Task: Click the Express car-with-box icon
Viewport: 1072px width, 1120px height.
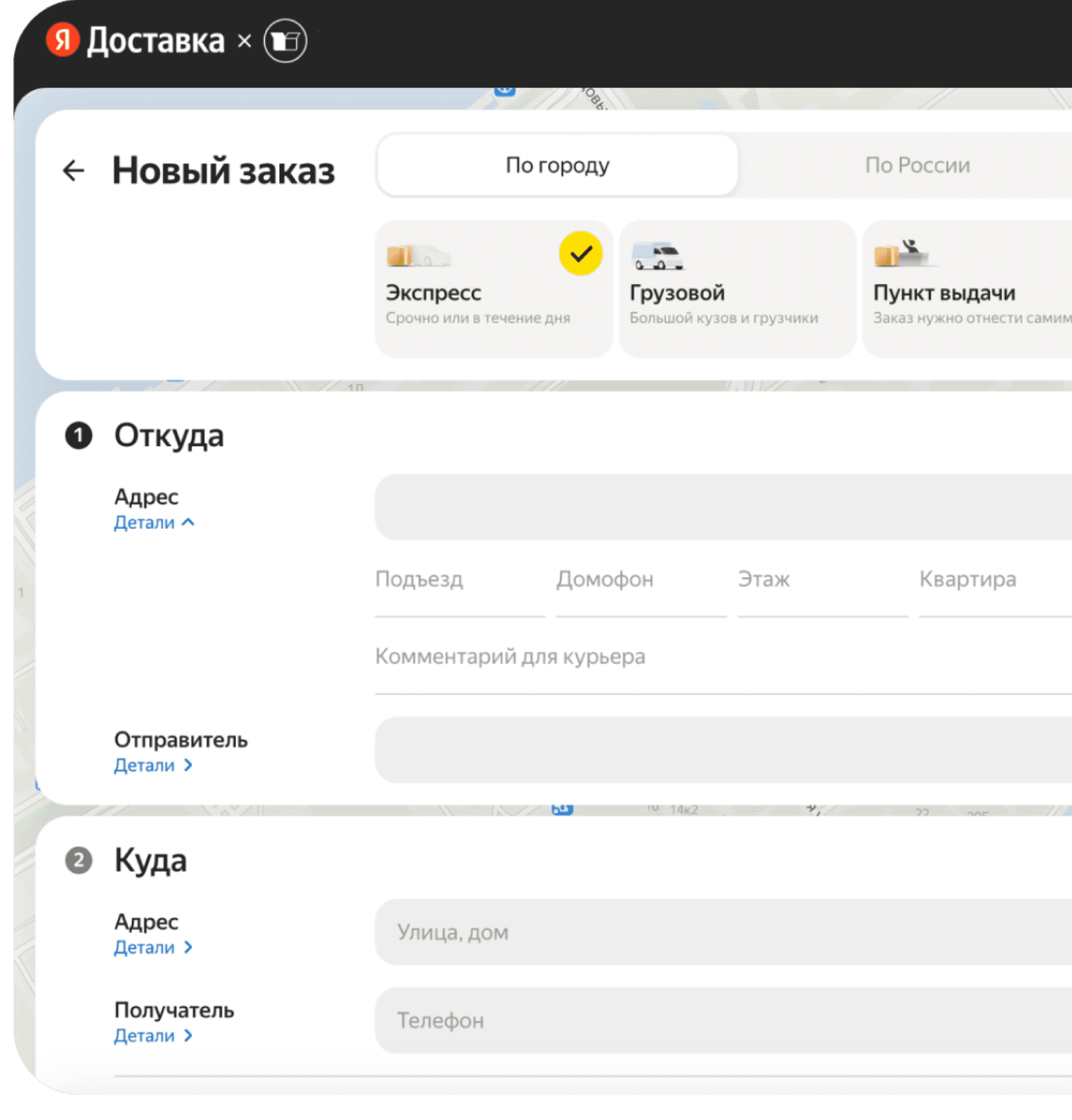Action: [419, 255]
